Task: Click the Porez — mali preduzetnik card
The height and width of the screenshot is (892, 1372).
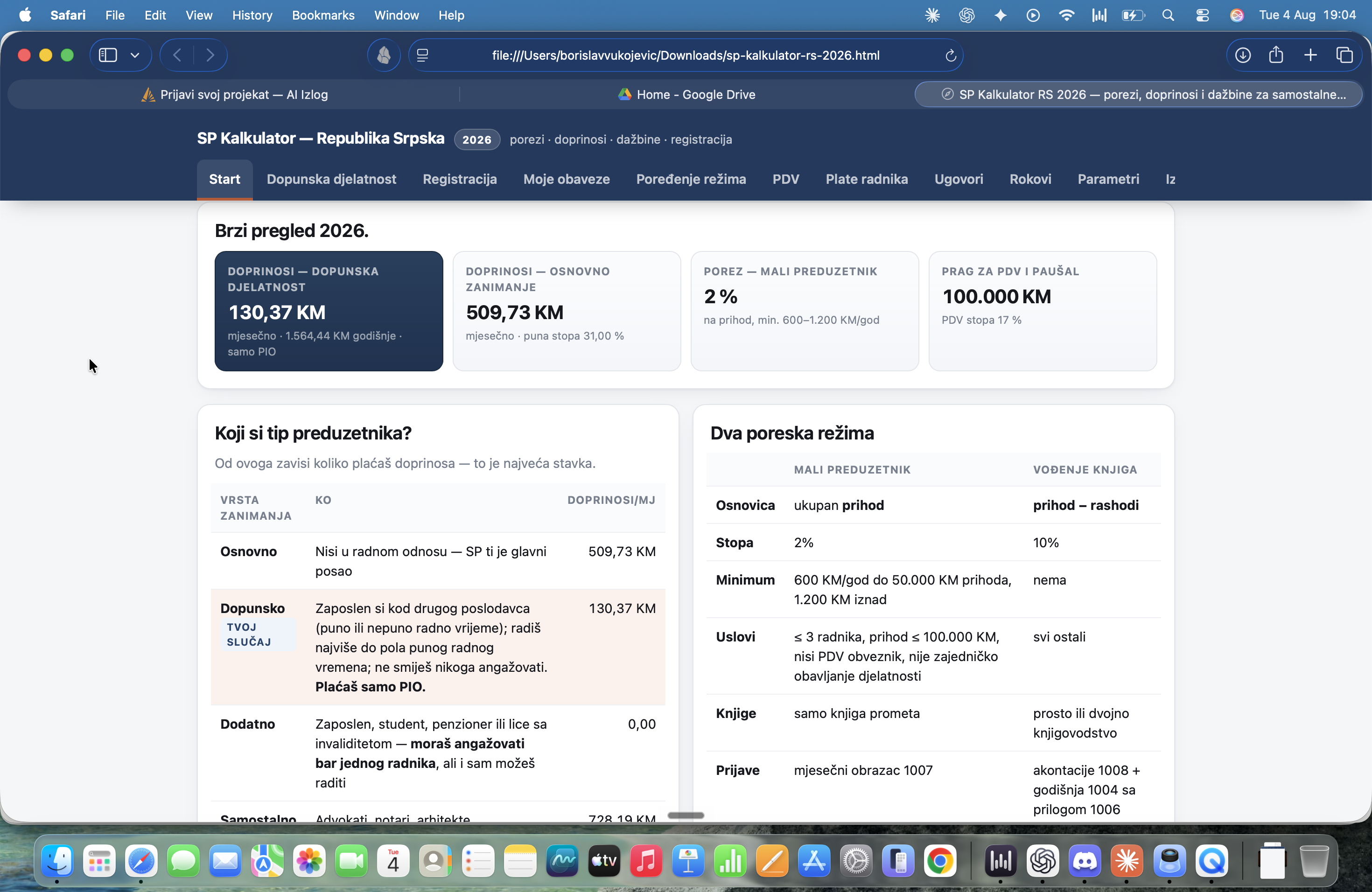Action: [805, 311]
